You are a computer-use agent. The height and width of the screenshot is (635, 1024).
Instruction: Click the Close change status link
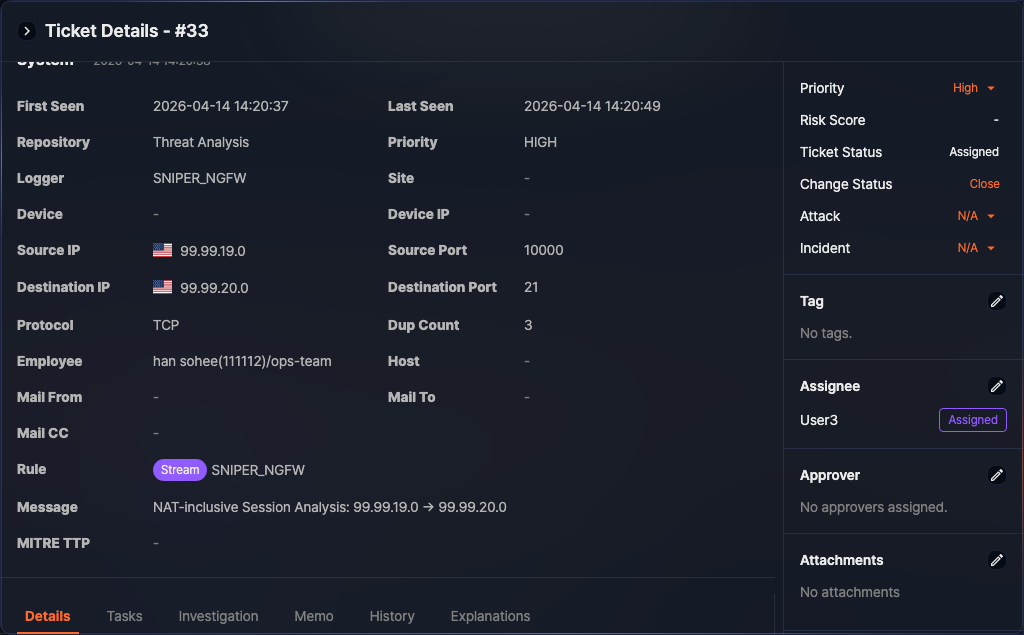click(x=984, y=184)
